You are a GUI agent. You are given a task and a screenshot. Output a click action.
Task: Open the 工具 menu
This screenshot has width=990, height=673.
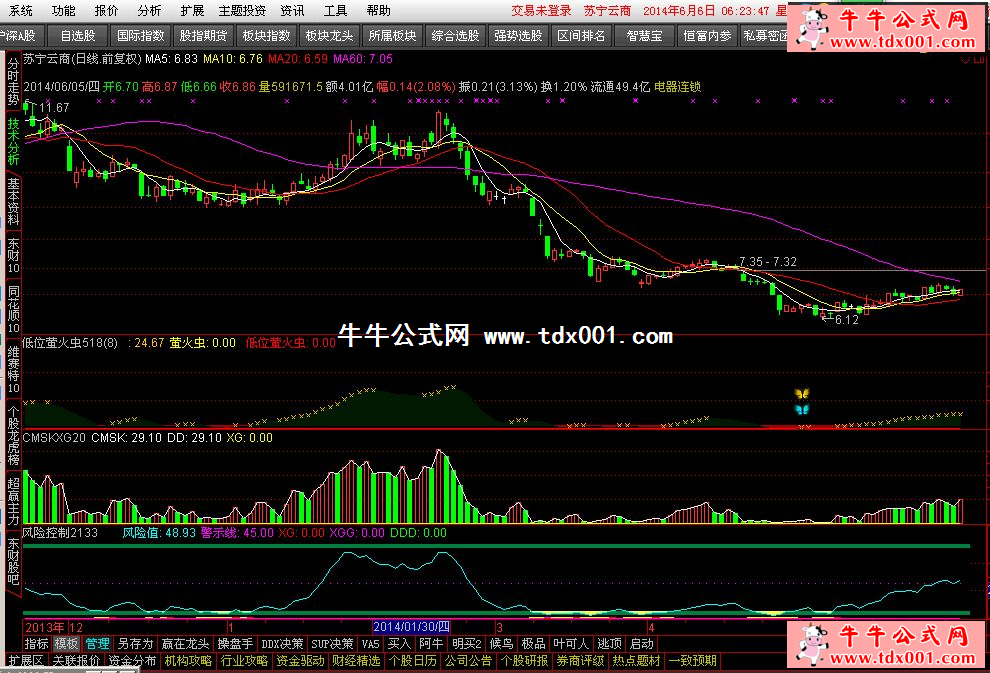(335, 10)
